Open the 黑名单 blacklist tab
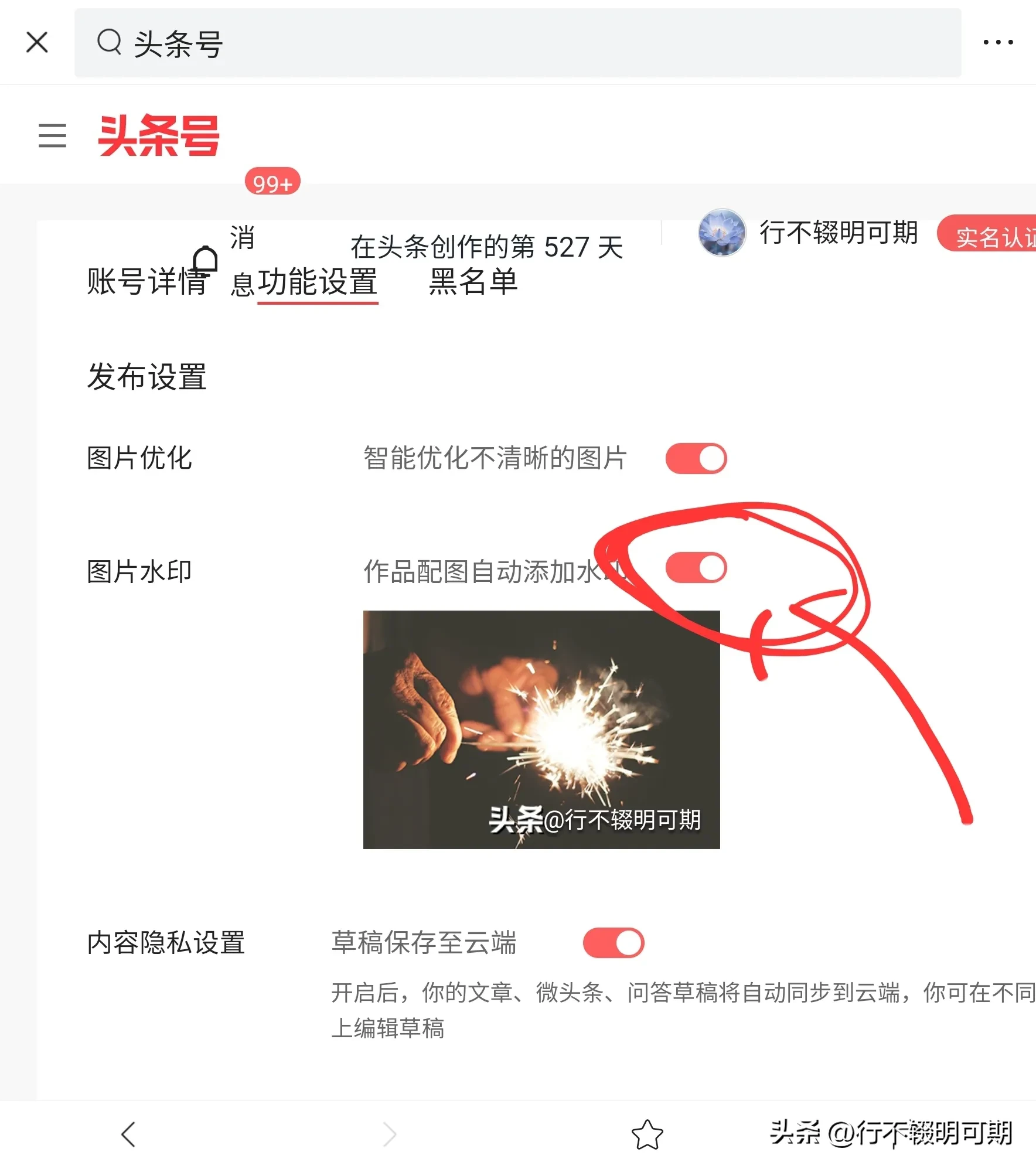Image resolution: width=1036 pixels, height=1169 pixels. pyautogui.click(x=473, y=281)
